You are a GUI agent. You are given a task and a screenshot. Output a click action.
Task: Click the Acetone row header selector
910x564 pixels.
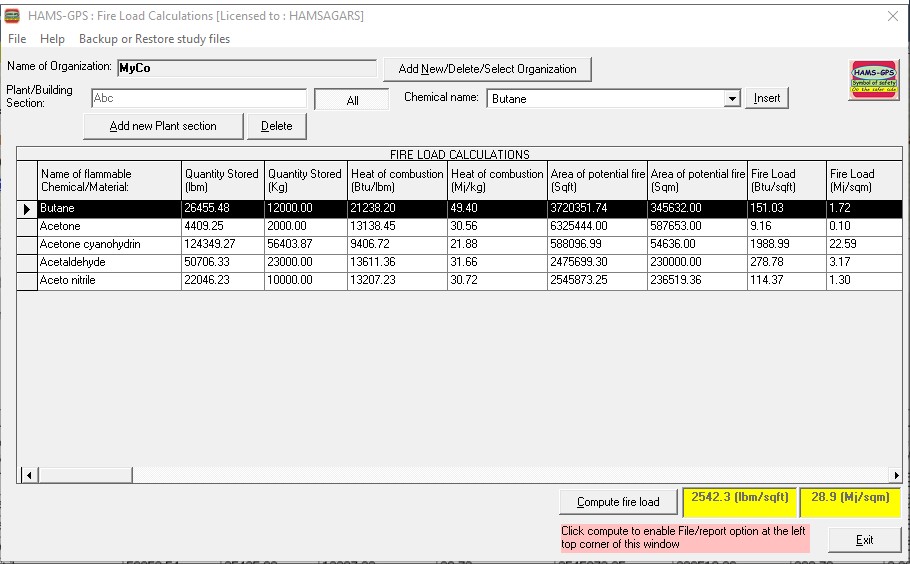[x=27, y=227]
